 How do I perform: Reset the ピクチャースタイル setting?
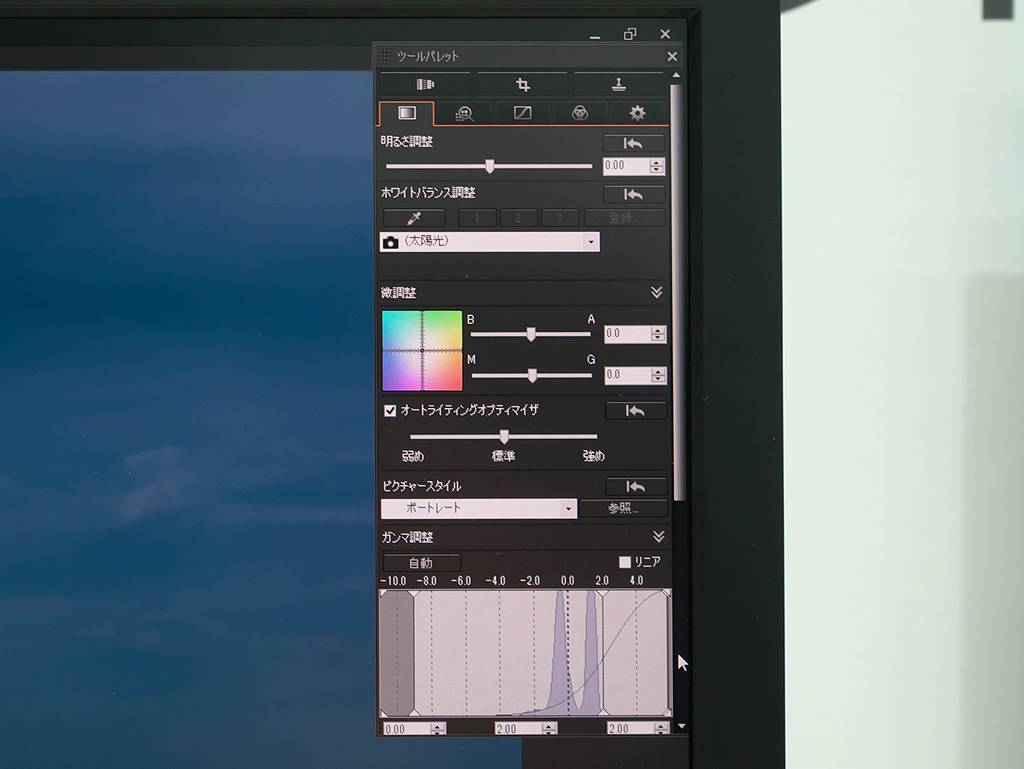tap(636, 486)
